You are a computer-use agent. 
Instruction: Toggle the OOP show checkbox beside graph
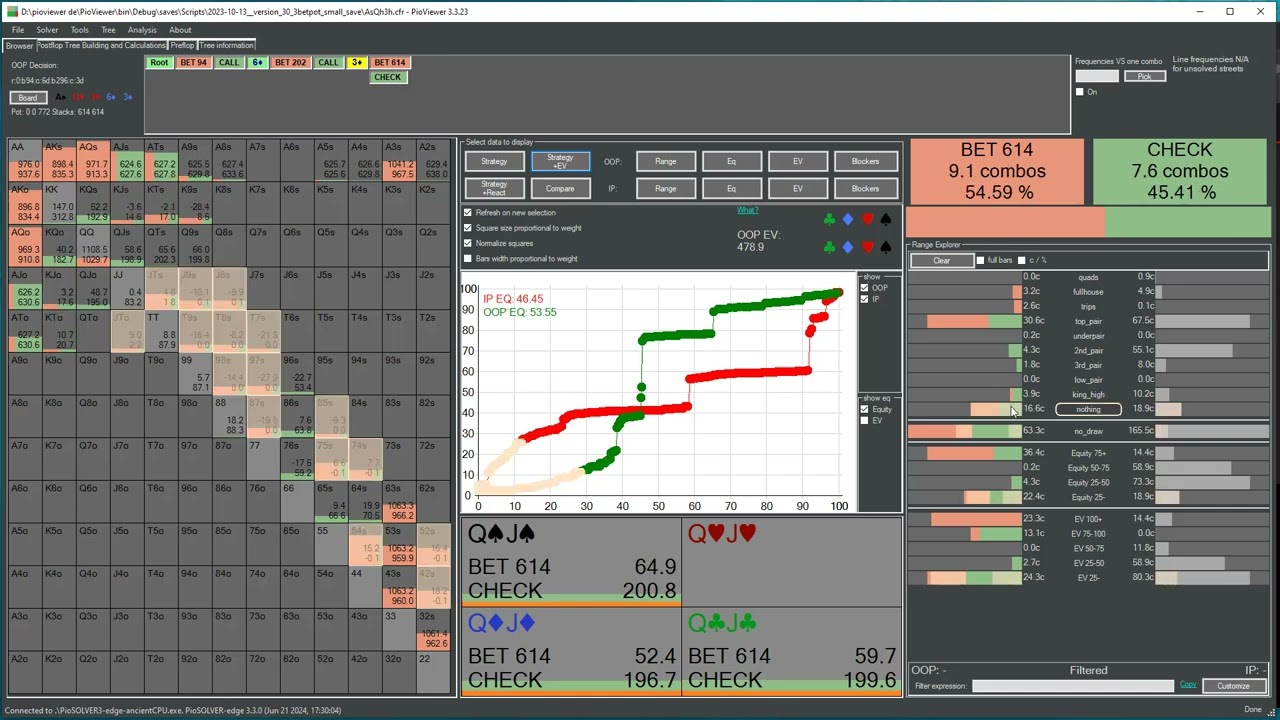point(865,288)
